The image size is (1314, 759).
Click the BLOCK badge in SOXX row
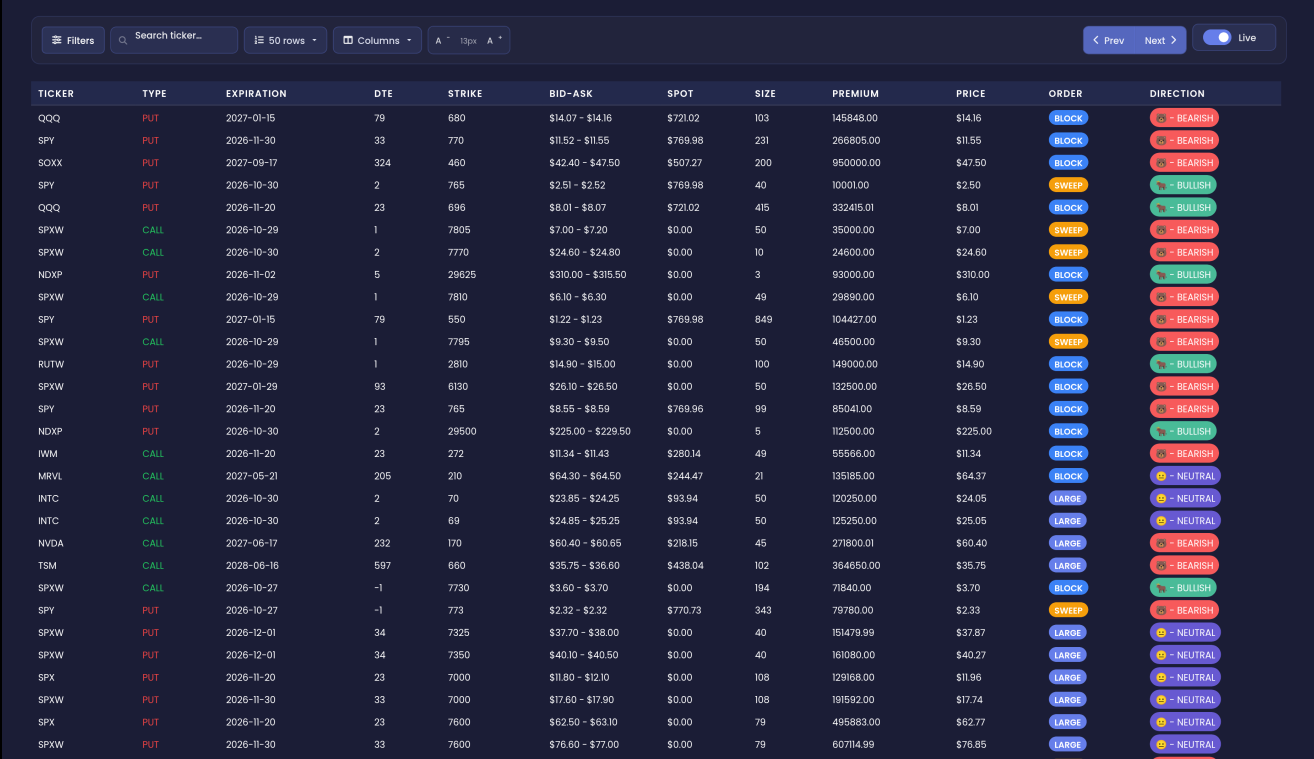tap(1068, 163)
